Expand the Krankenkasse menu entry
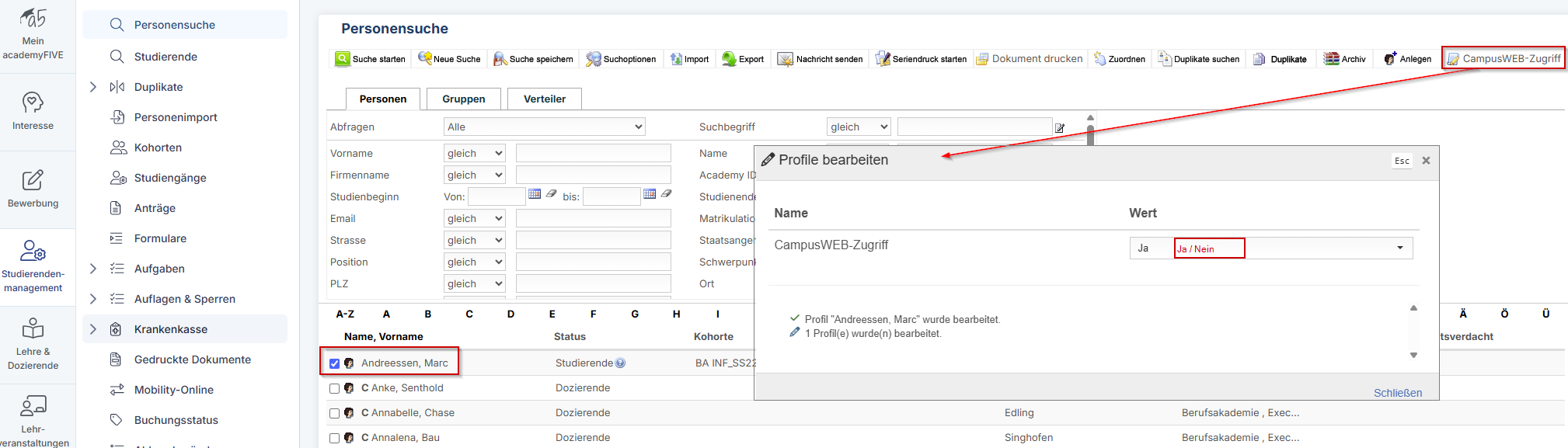 pos(93,329)
